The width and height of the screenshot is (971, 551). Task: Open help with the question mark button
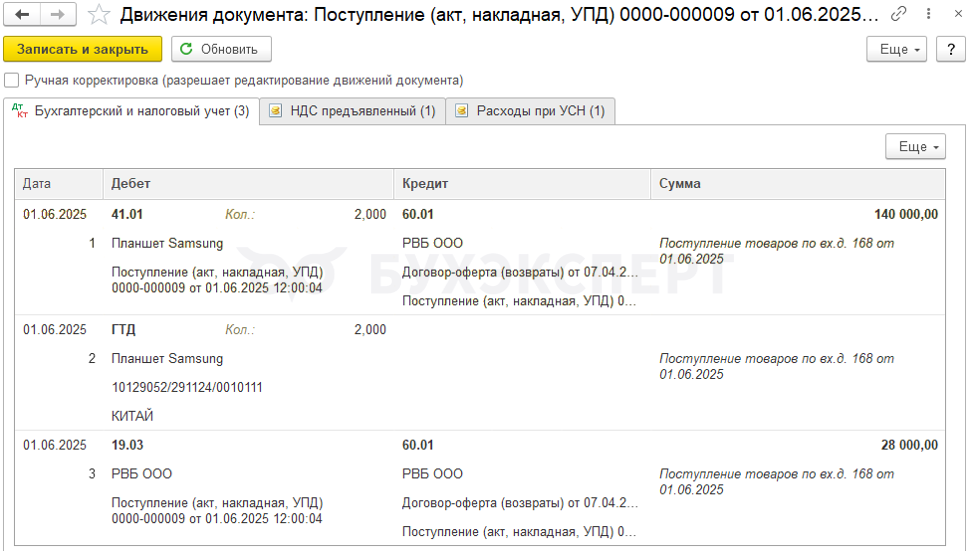click(951, 50)
